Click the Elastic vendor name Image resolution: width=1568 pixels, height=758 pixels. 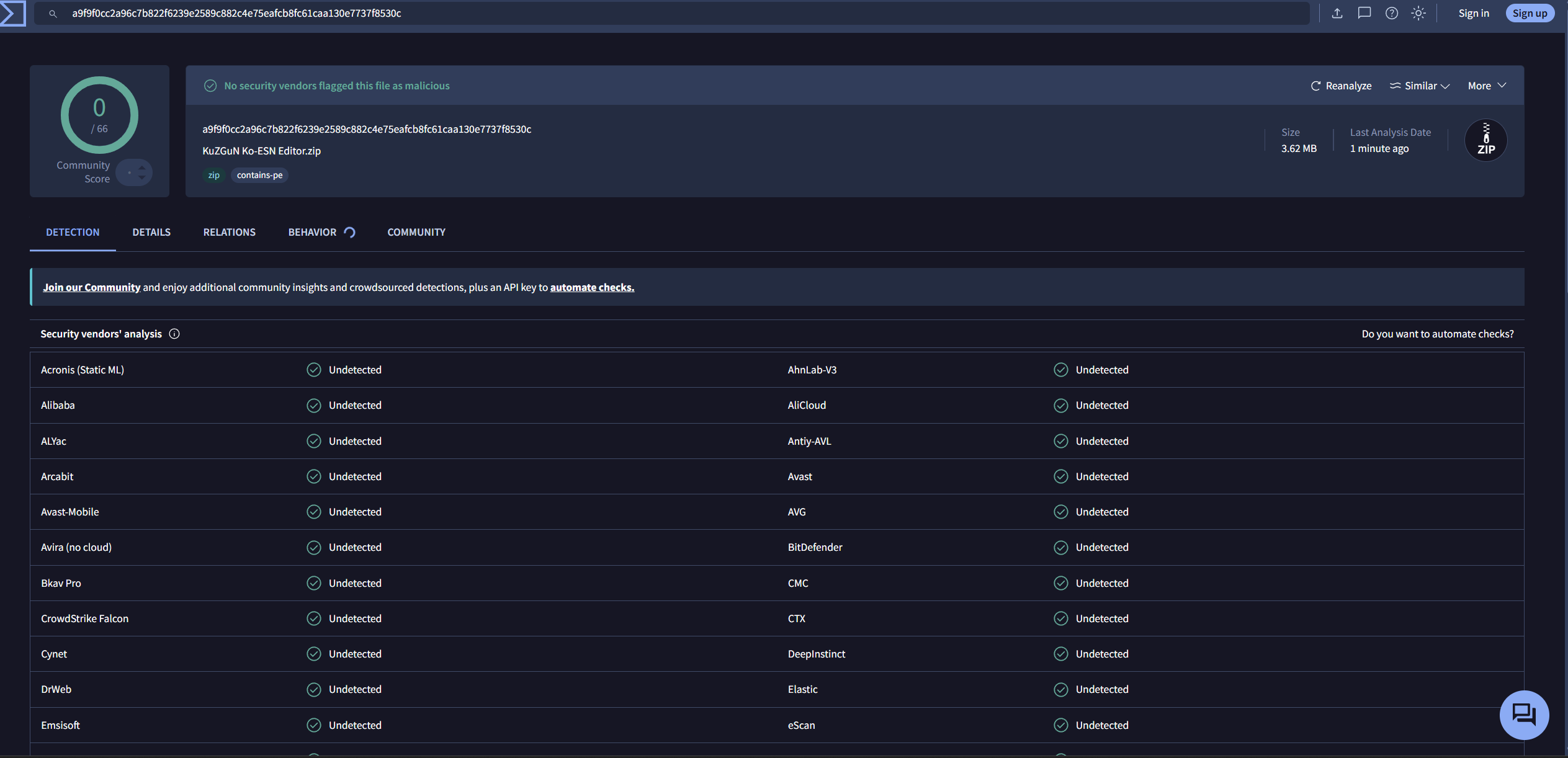tap(802, 689)
